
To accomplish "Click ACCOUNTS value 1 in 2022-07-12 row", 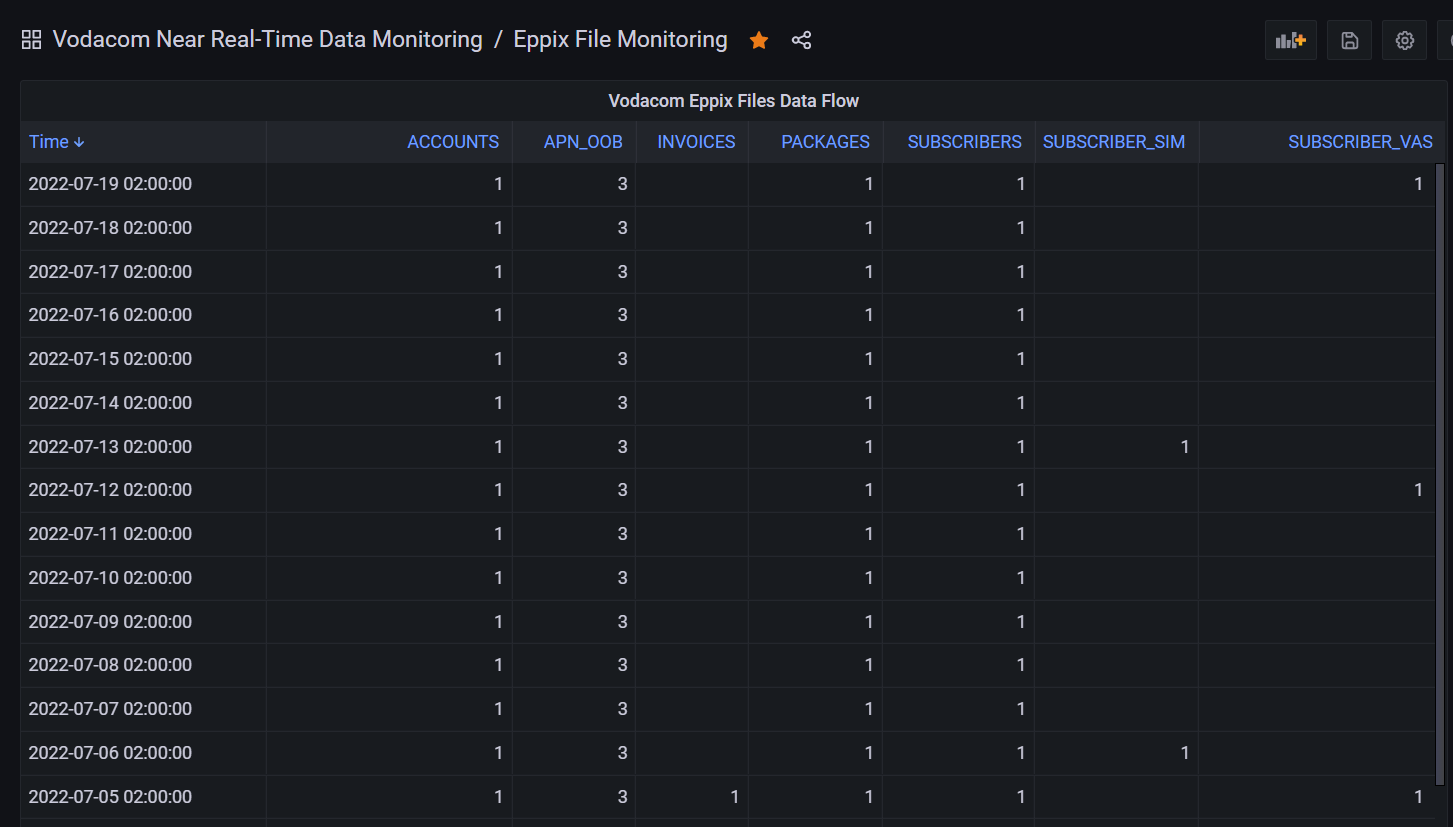I will (498, 490).
